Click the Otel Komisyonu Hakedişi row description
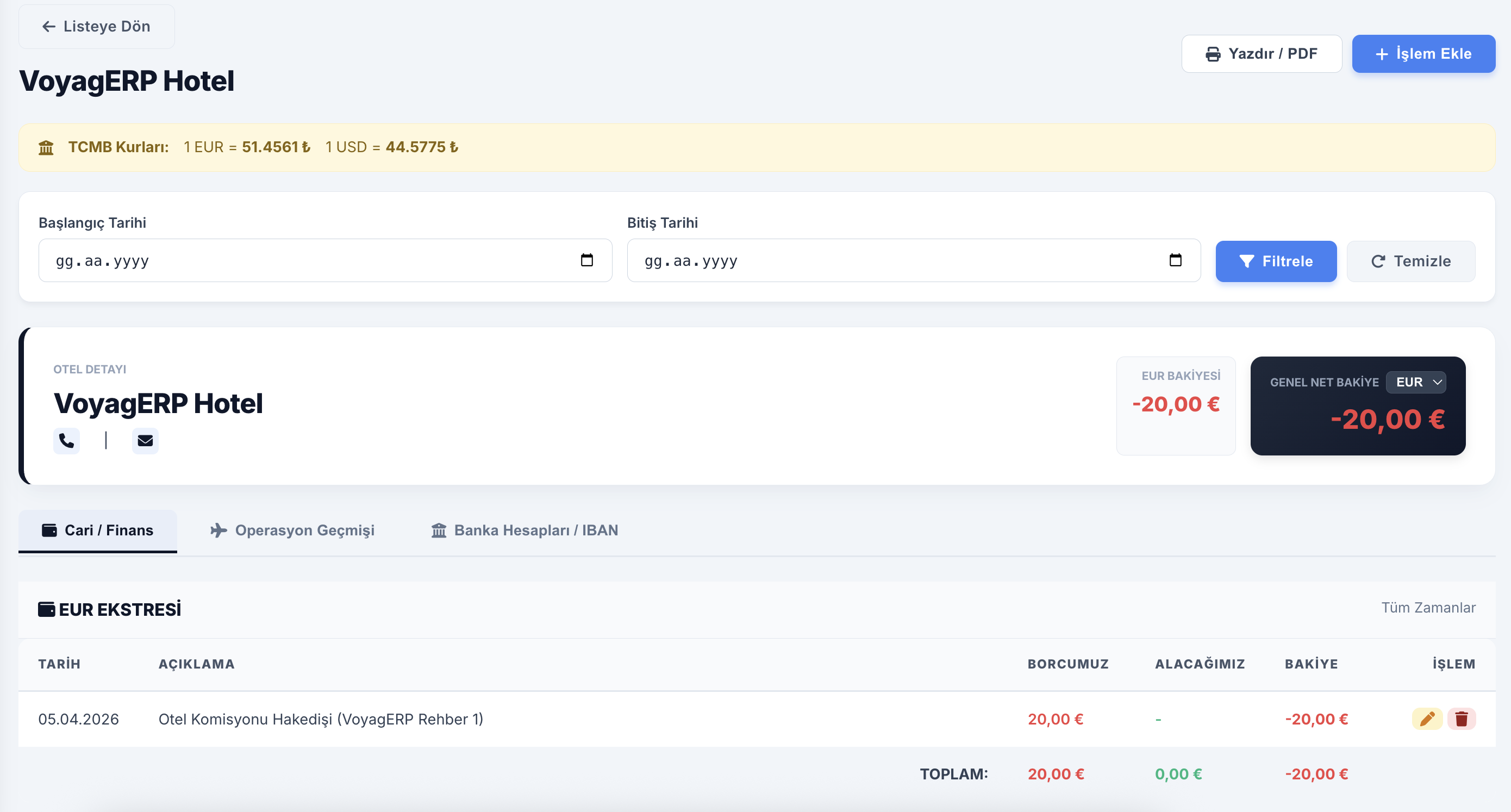The height and width of the screenshot is (812, 1511). click(x=320, y=719)
